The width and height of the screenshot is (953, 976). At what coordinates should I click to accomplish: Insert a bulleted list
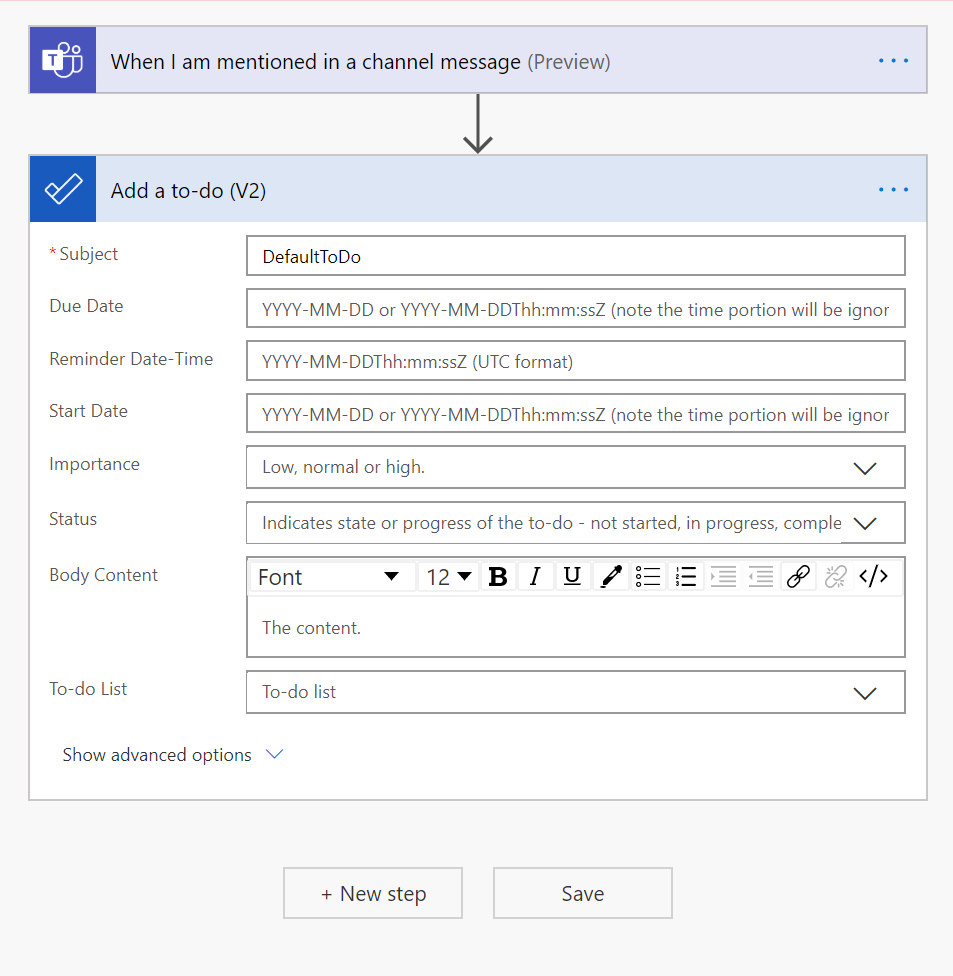pyautogui.click(x=648, y=577)
